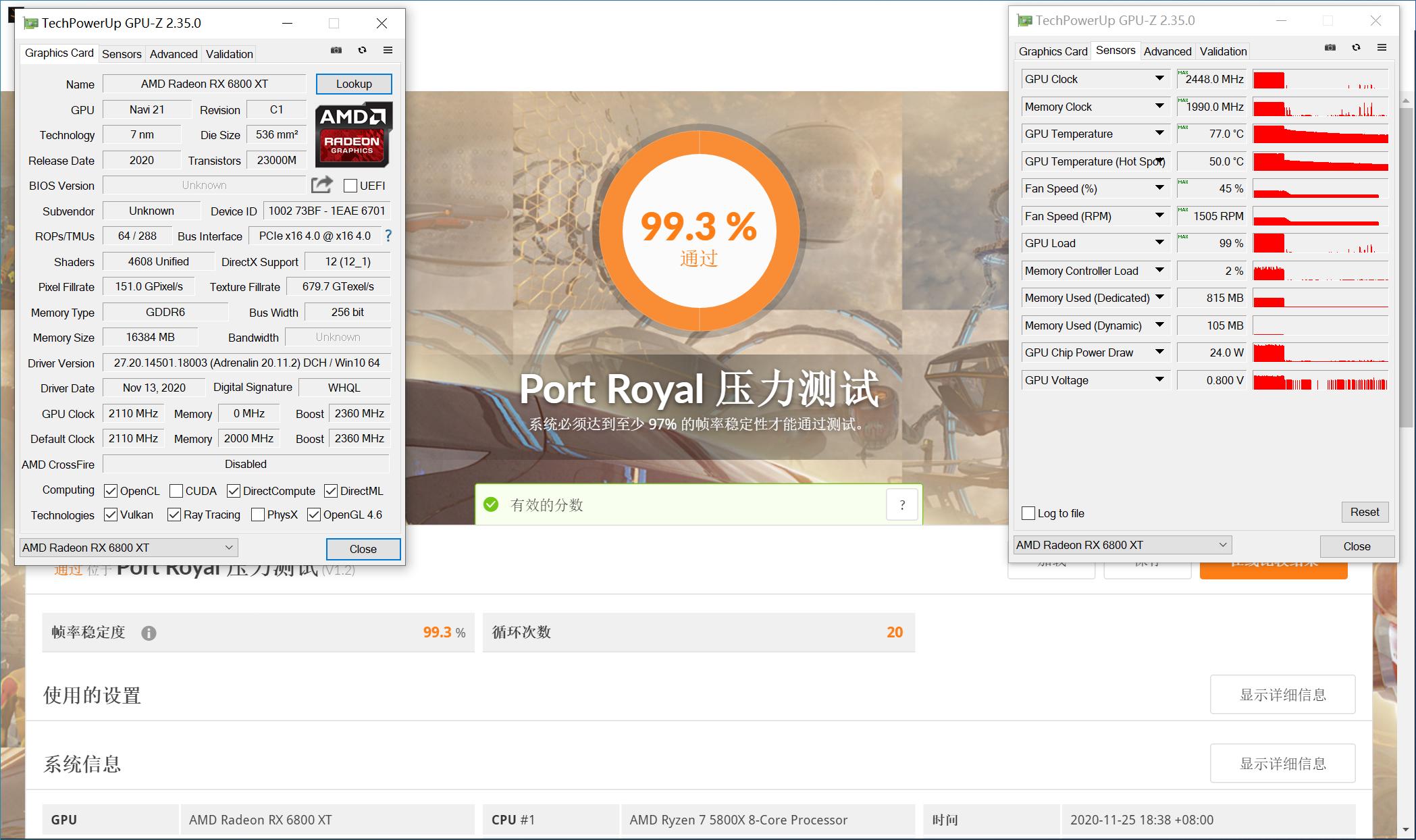Open the AMD Radeon RX 6800 XT card selector dropdown
1416x840 pixels.
point(230,547)
